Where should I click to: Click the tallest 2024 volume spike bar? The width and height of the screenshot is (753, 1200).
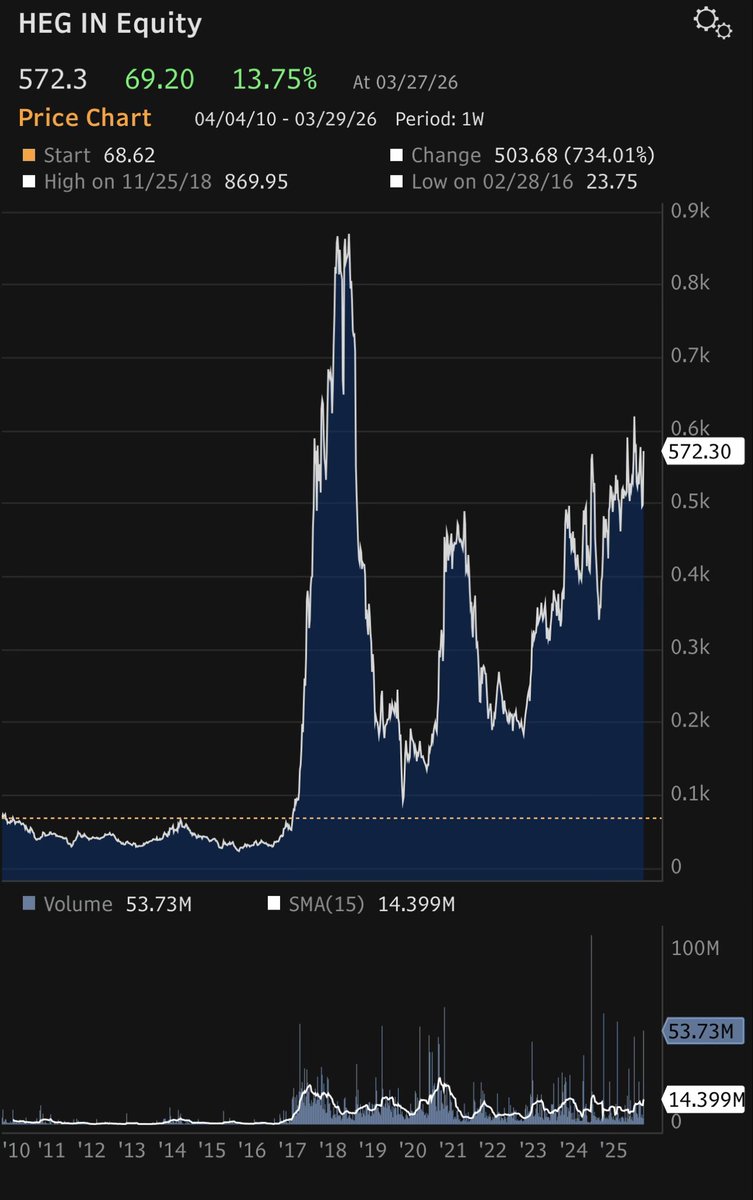(591, 1030)
